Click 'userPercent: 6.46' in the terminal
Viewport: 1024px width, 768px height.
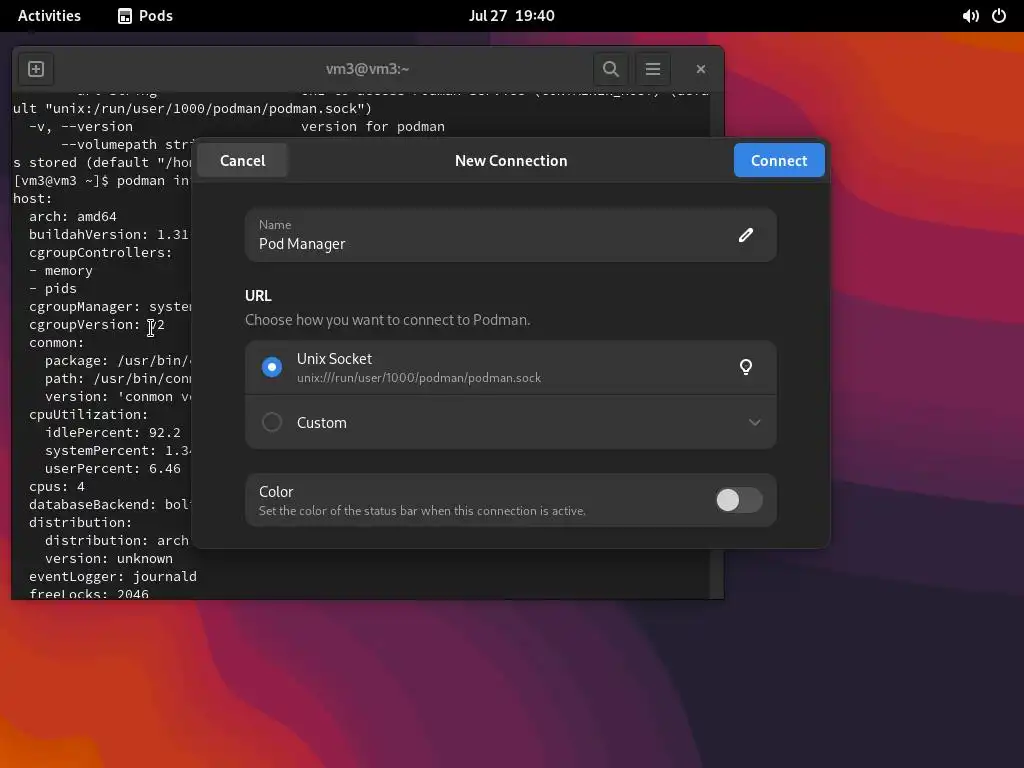point(113,468)
